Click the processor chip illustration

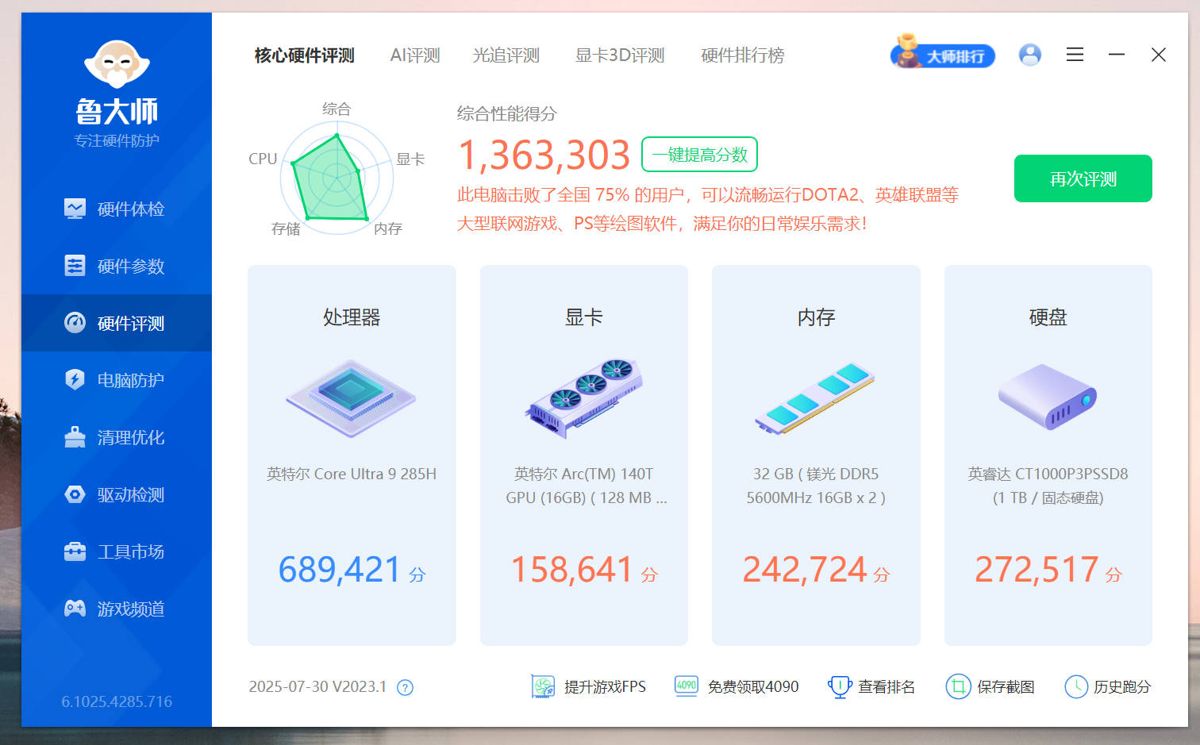click(351, 398)
